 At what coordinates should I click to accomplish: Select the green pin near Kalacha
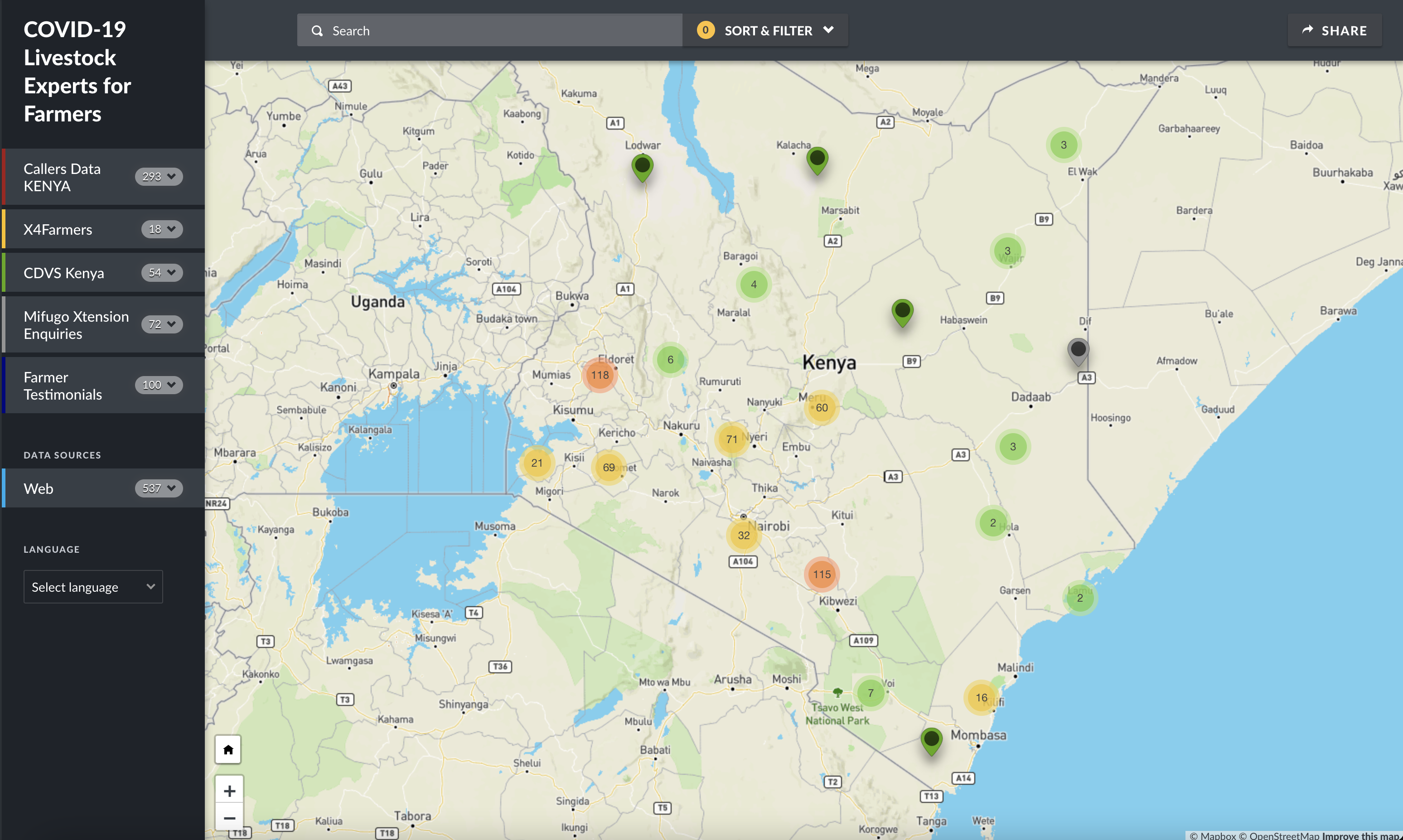(x=817, y=161)
